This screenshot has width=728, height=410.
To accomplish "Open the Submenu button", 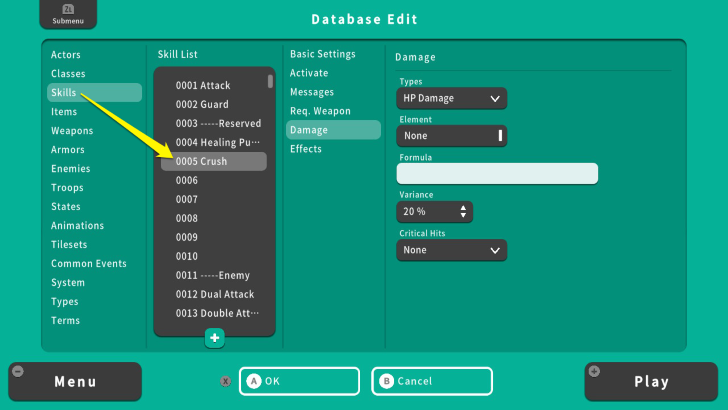I will (68, 14).
